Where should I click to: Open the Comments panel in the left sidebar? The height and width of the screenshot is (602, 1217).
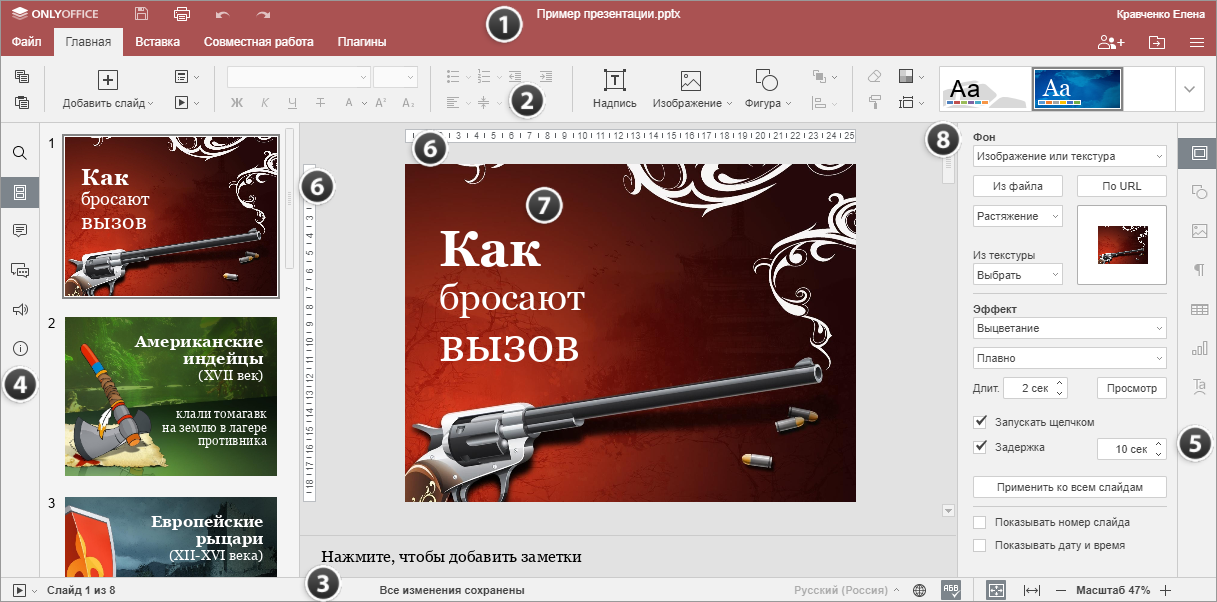[x=20, y=231]
